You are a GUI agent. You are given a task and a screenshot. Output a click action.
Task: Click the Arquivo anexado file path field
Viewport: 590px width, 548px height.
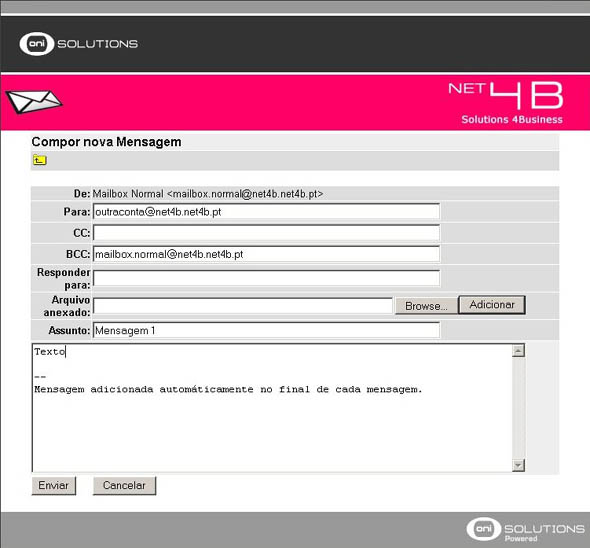pos(243,306)
